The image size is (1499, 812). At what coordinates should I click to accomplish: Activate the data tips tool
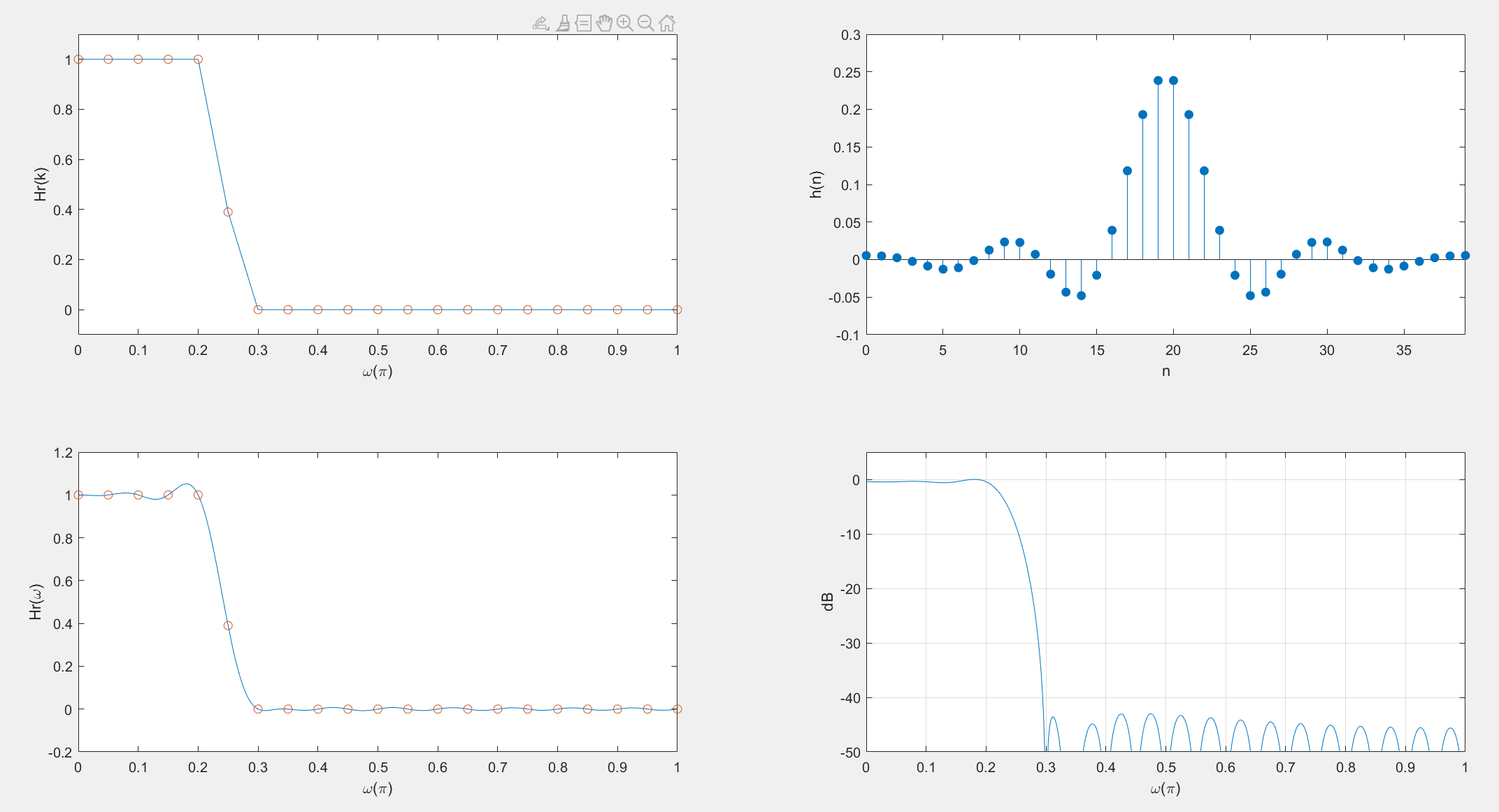(x=583, y=23)
